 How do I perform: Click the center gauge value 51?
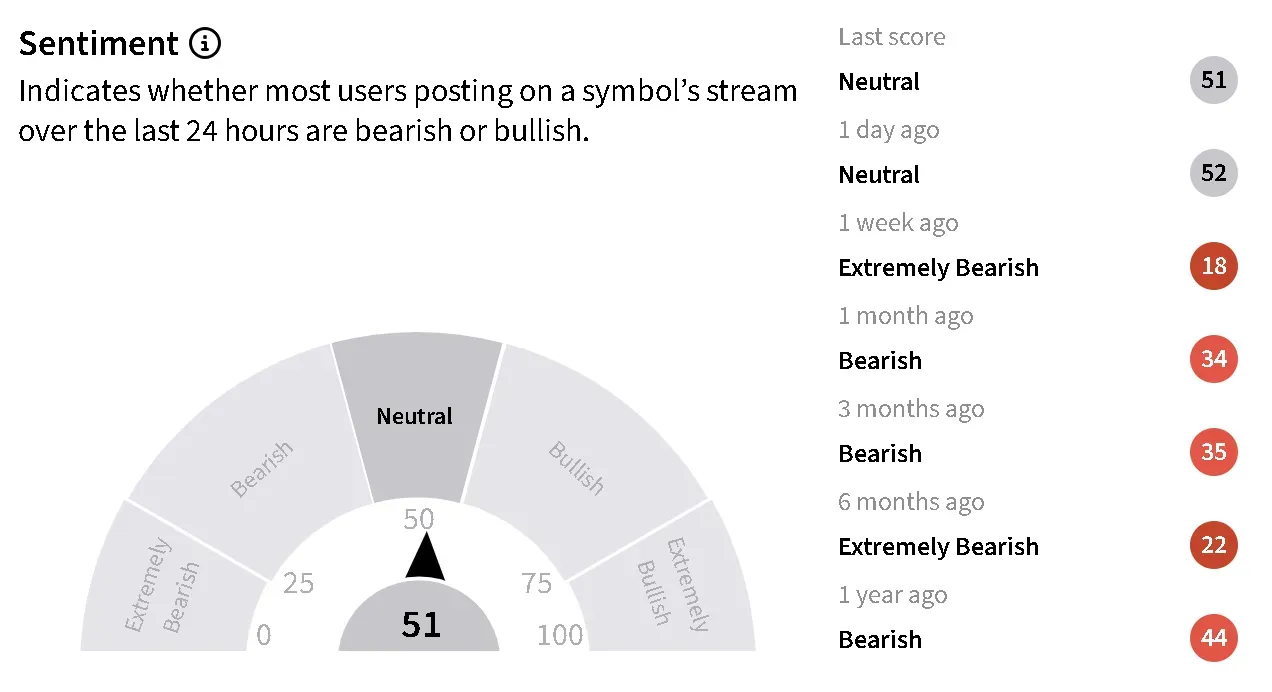coord(420,625)
